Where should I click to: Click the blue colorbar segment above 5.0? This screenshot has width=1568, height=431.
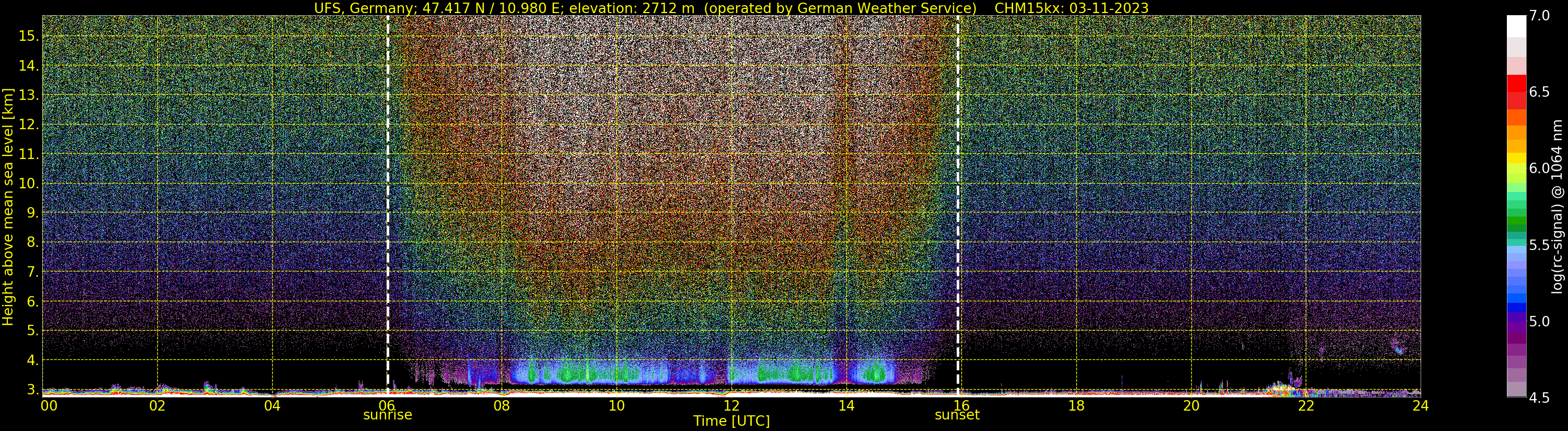[1516, 308]
